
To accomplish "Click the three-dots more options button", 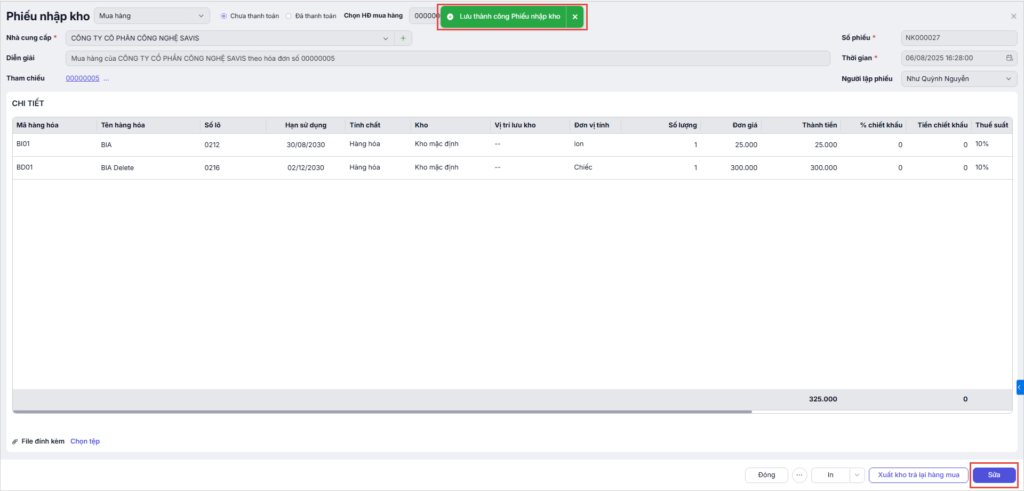I will point(799,475).
